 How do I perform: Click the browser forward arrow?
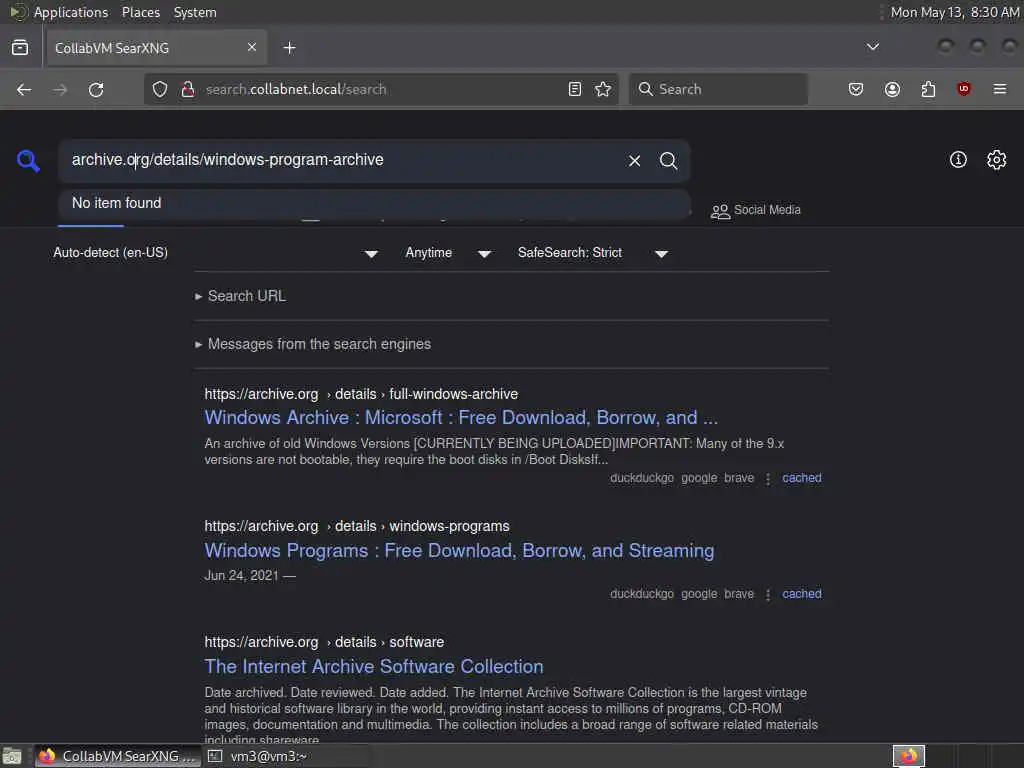59,89
